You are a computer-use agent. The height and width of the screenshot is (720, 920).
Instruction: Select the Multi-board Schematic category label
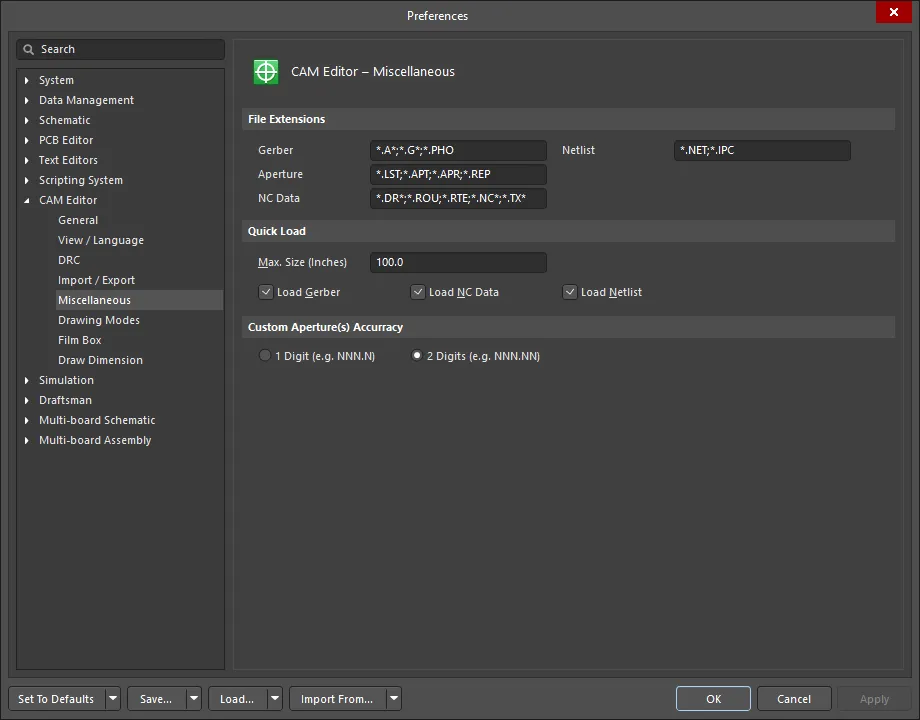97,420
